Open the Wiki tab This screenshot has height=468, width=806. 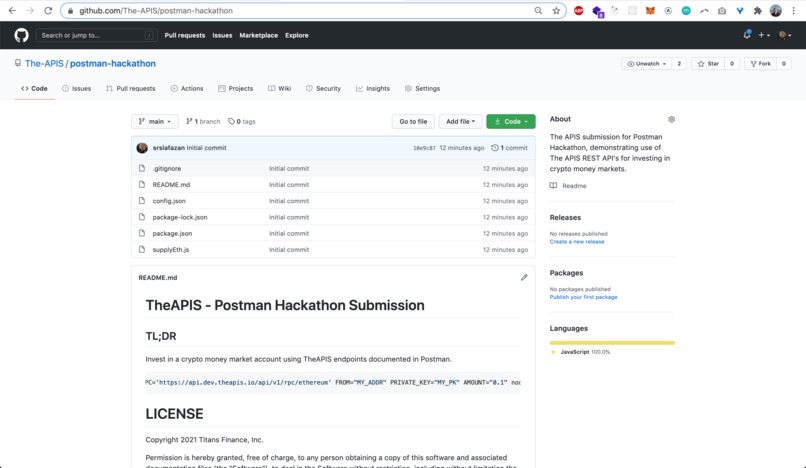click(280, 88)
